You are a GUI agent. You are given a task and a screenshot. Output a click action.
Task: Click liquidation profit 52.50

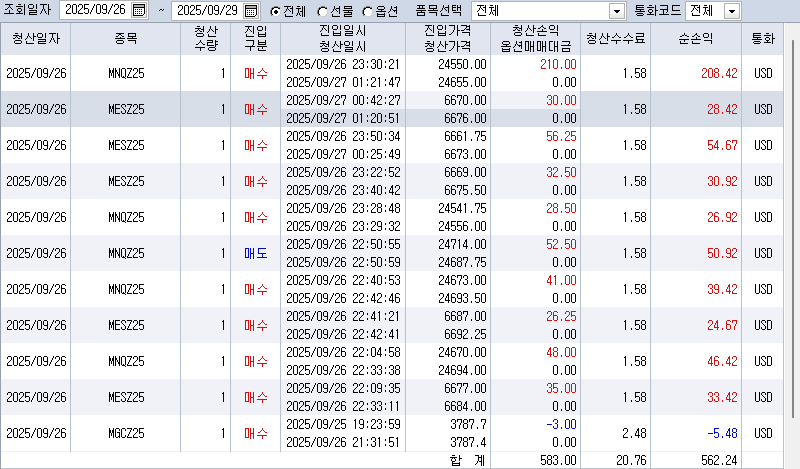tap(561, 244)
